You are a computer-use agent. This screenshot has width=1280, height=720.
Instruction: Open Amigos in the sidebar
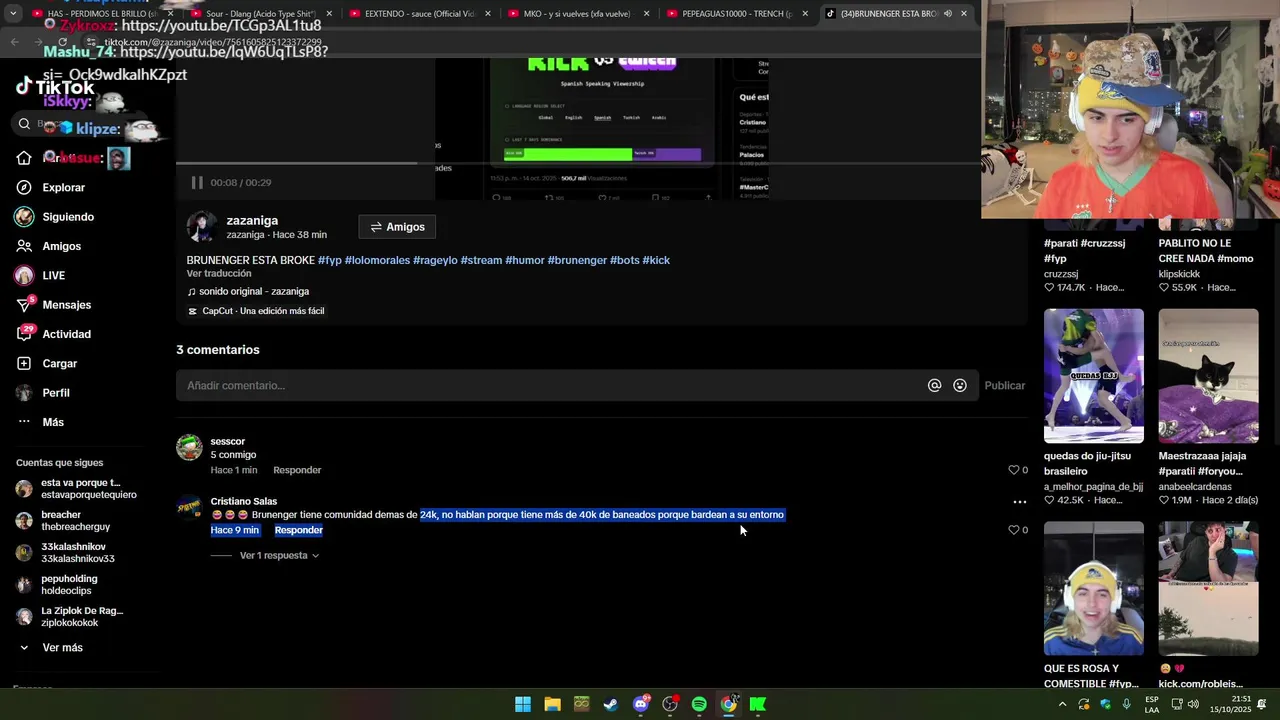(x=61, y=246)
